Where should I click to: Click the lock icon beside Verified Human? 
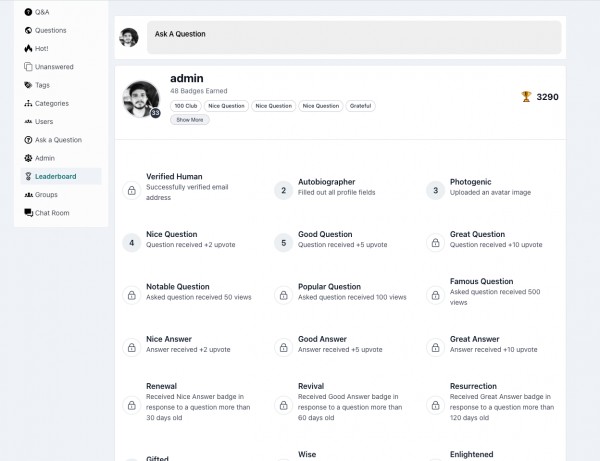pos(131,190)
